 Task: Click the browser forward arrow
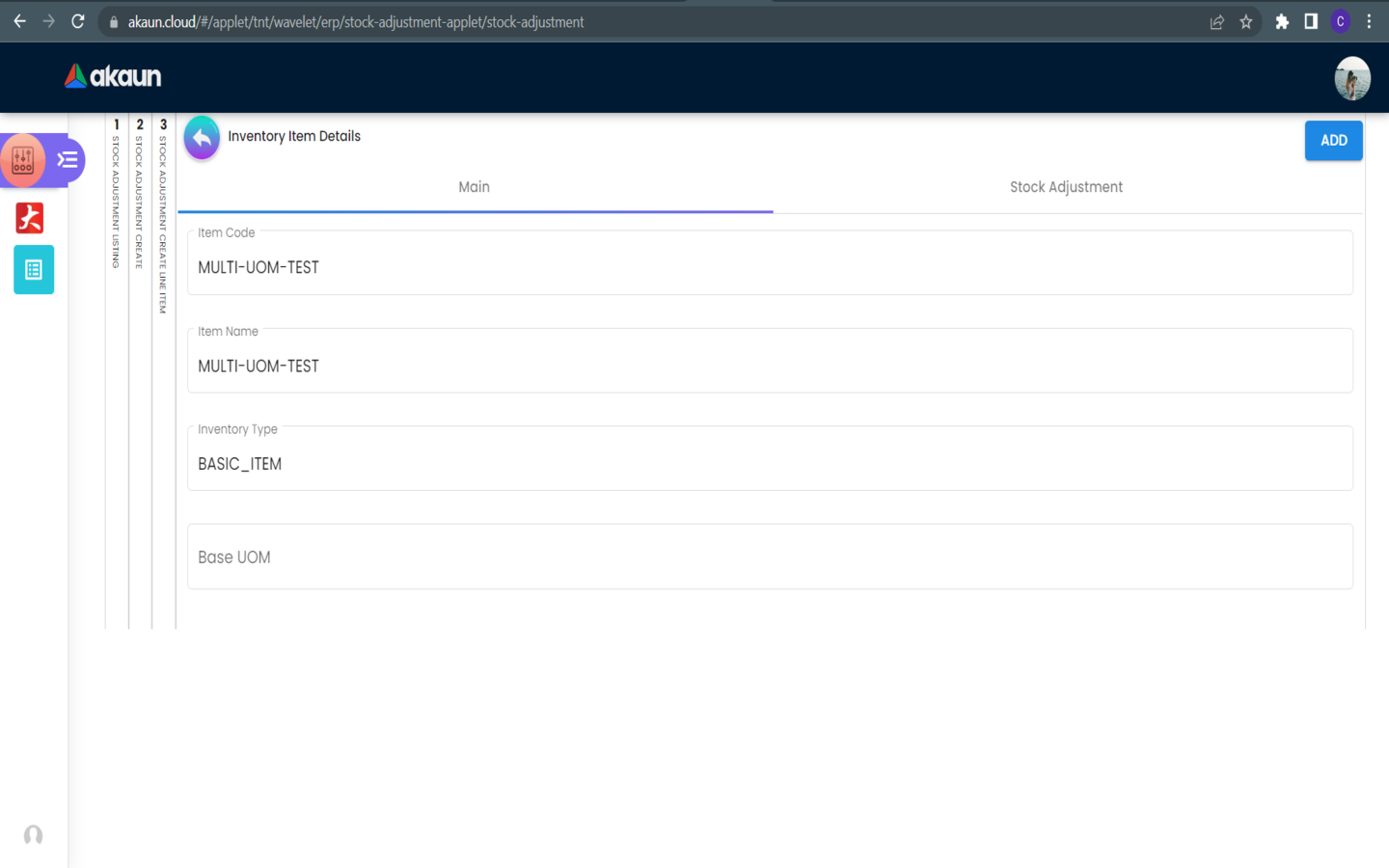point(49,21)
